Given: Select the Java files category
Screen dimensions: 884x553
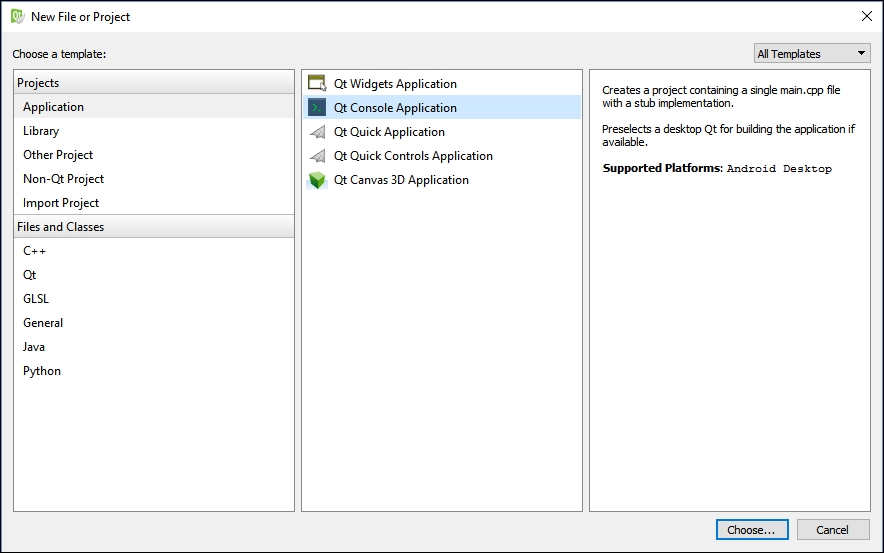Looking at the screenshot, I should (x=154, y=347).
